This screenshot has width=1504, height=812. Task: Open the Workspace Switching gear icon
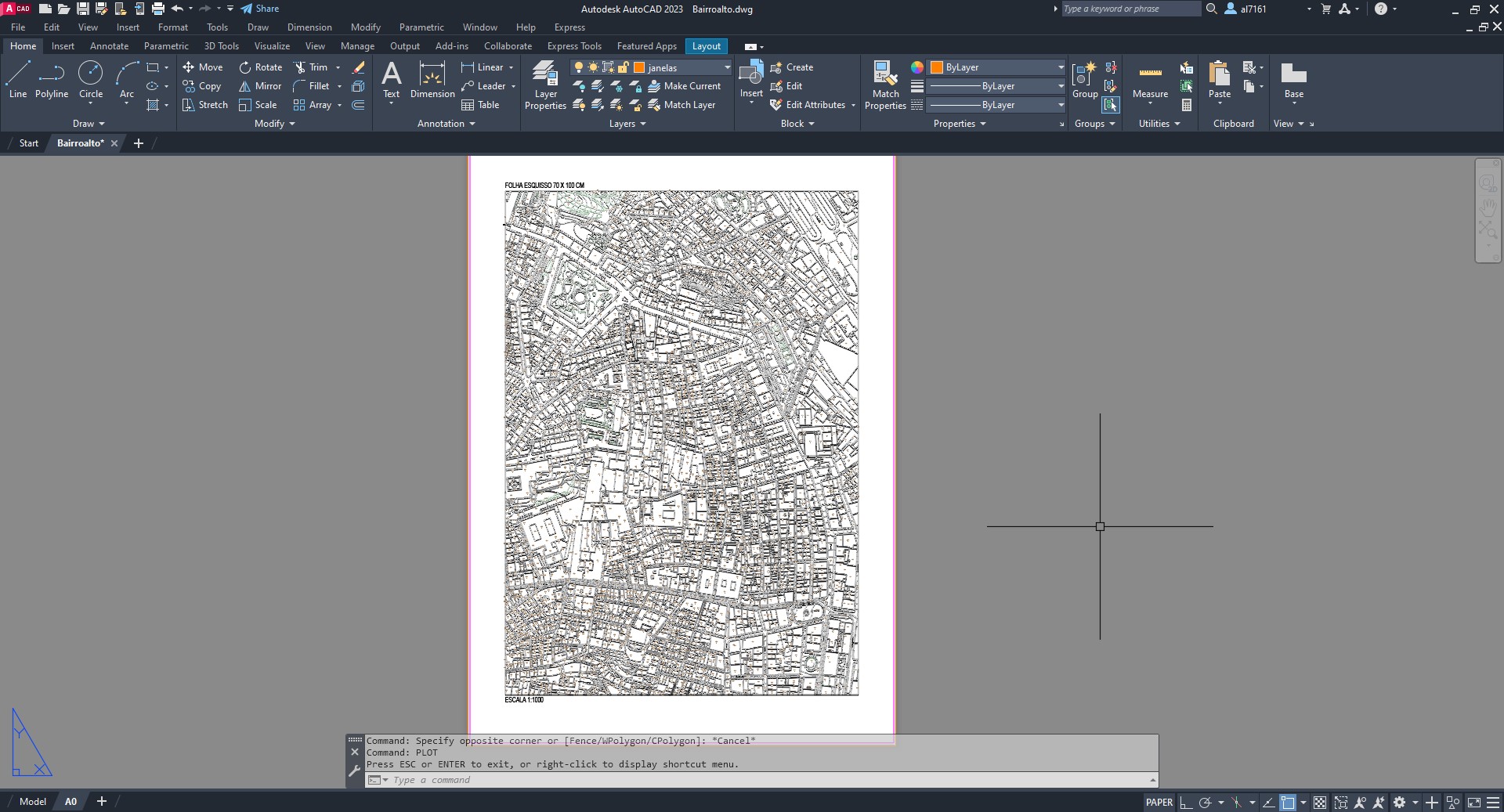[1400, 803]
